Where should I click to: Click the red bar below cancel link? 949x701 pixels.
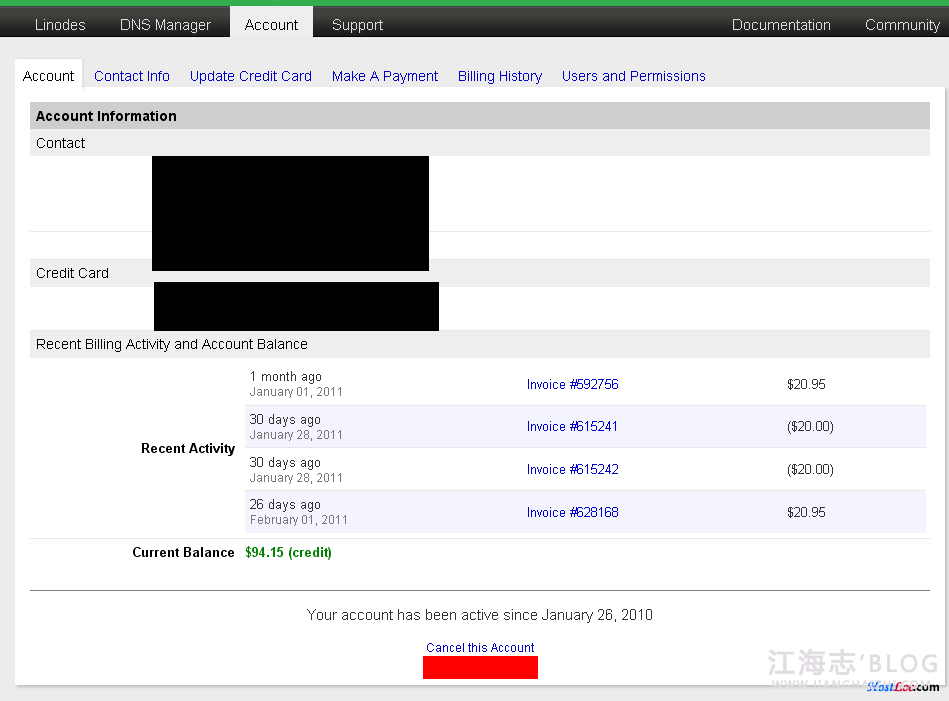[x=480, y=668]
